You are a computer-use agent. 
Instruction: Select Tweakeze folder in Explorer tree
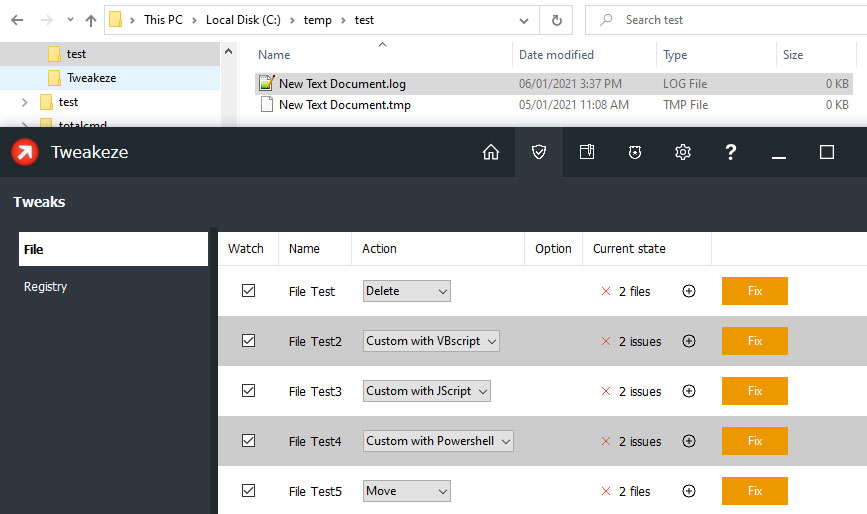[91, 78]
